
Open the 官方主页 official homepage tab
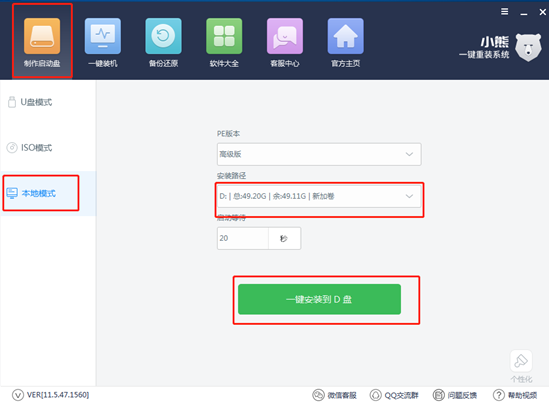click(346, 43)
